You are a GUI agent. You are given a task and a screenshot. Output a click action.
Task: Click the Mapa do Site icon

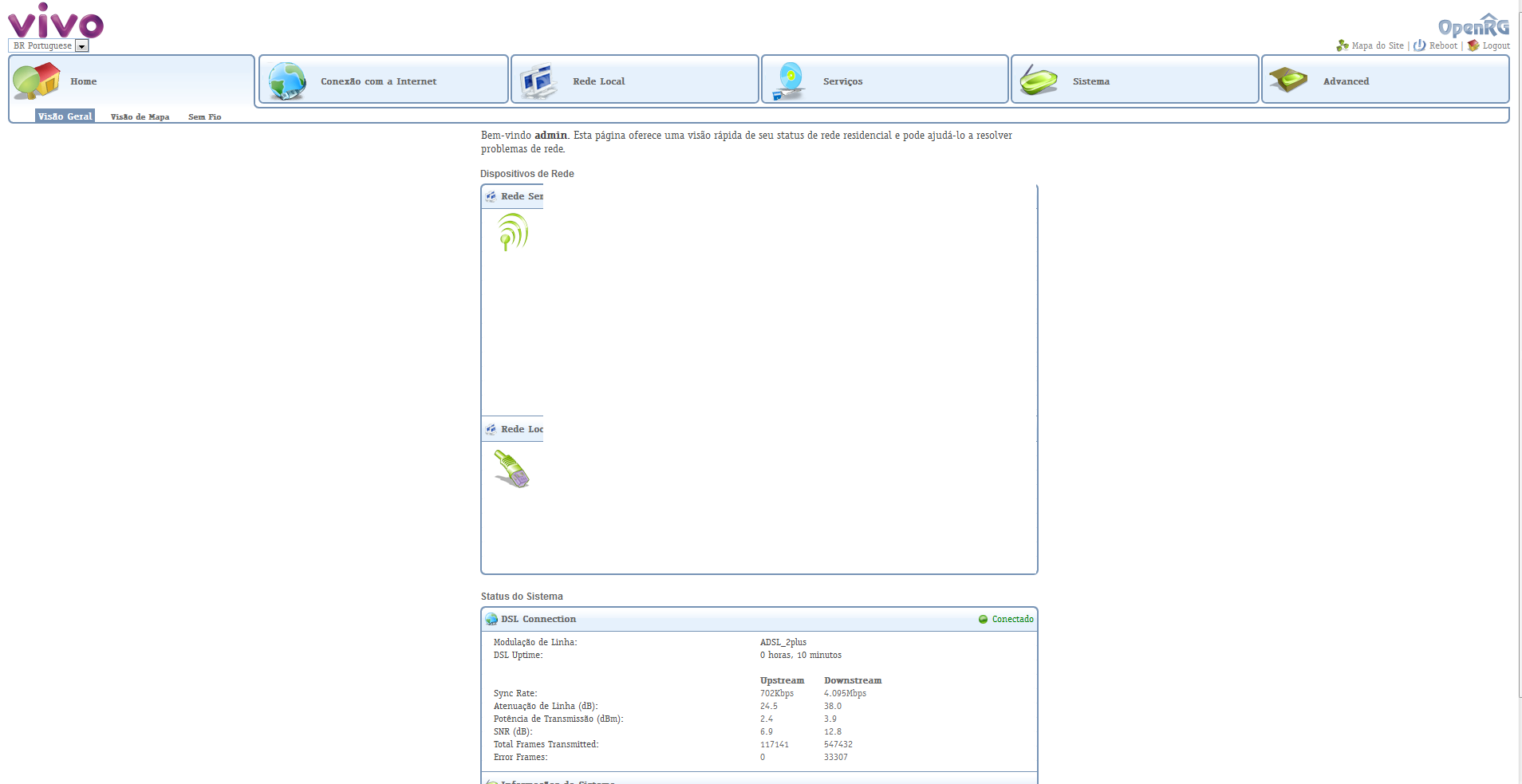tap(1343, 45)
